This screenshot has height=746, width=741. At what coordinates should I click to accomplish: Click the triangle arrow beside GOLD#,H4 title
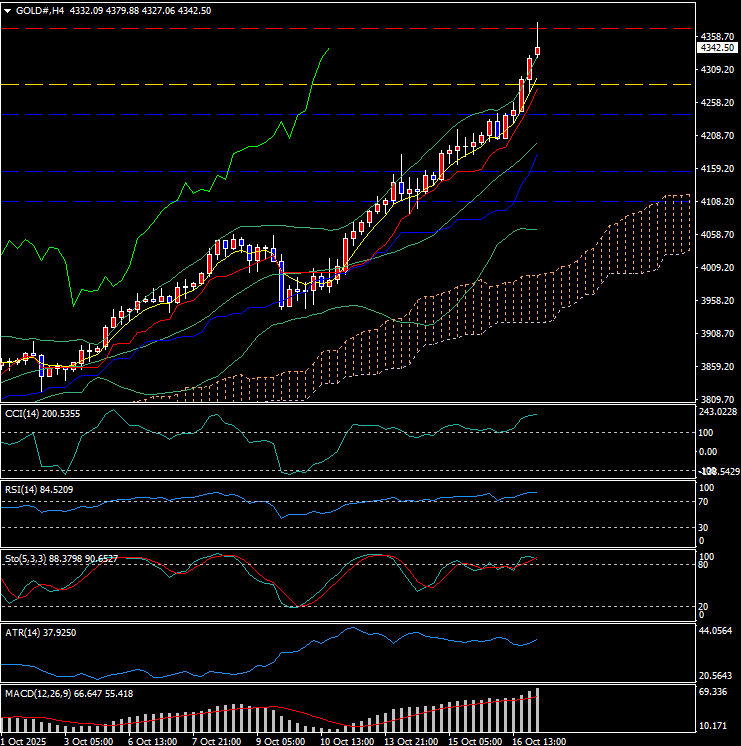(7, 10)
